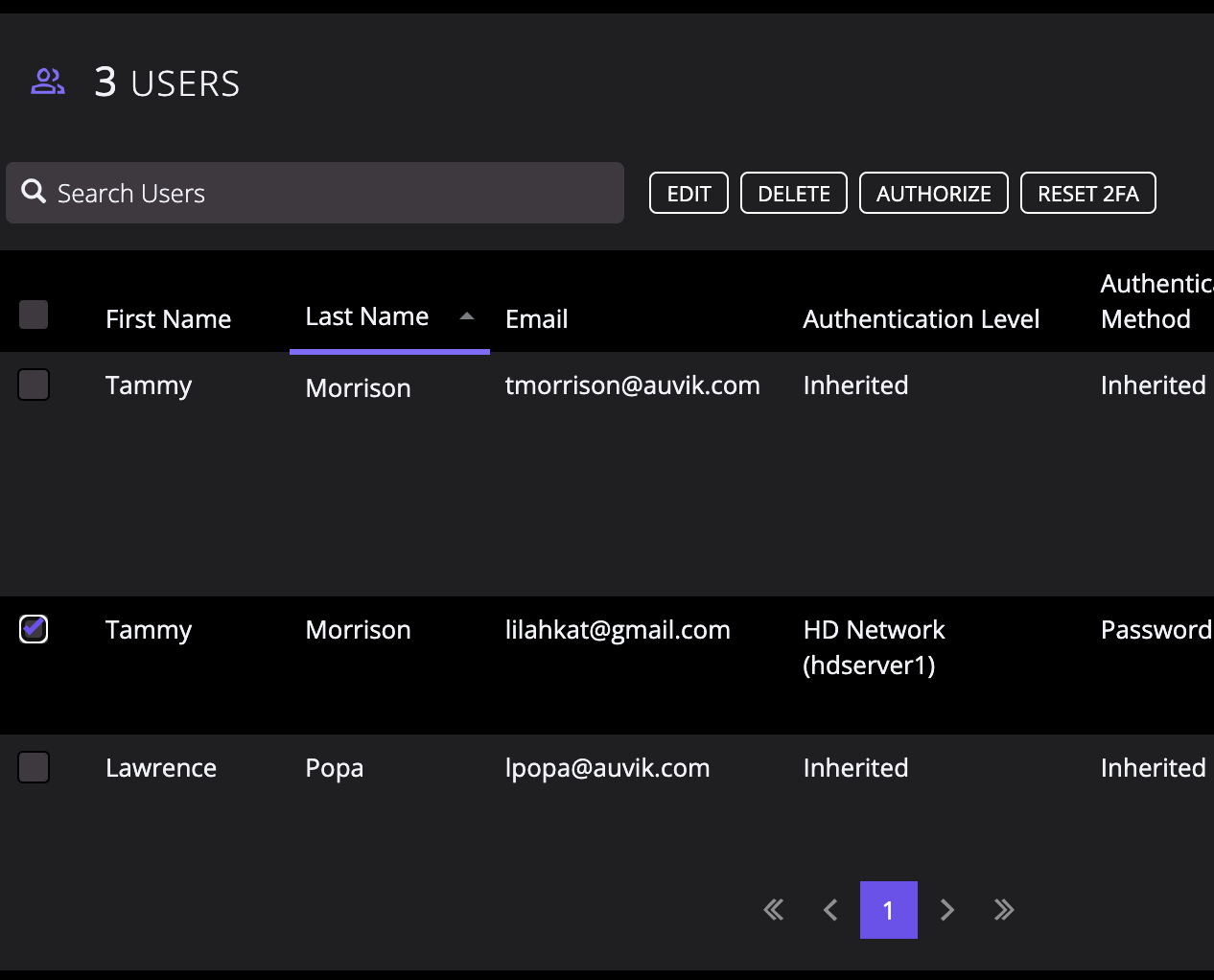Click Inherited level in lpopa@auvik.com row

pos(855,768)
